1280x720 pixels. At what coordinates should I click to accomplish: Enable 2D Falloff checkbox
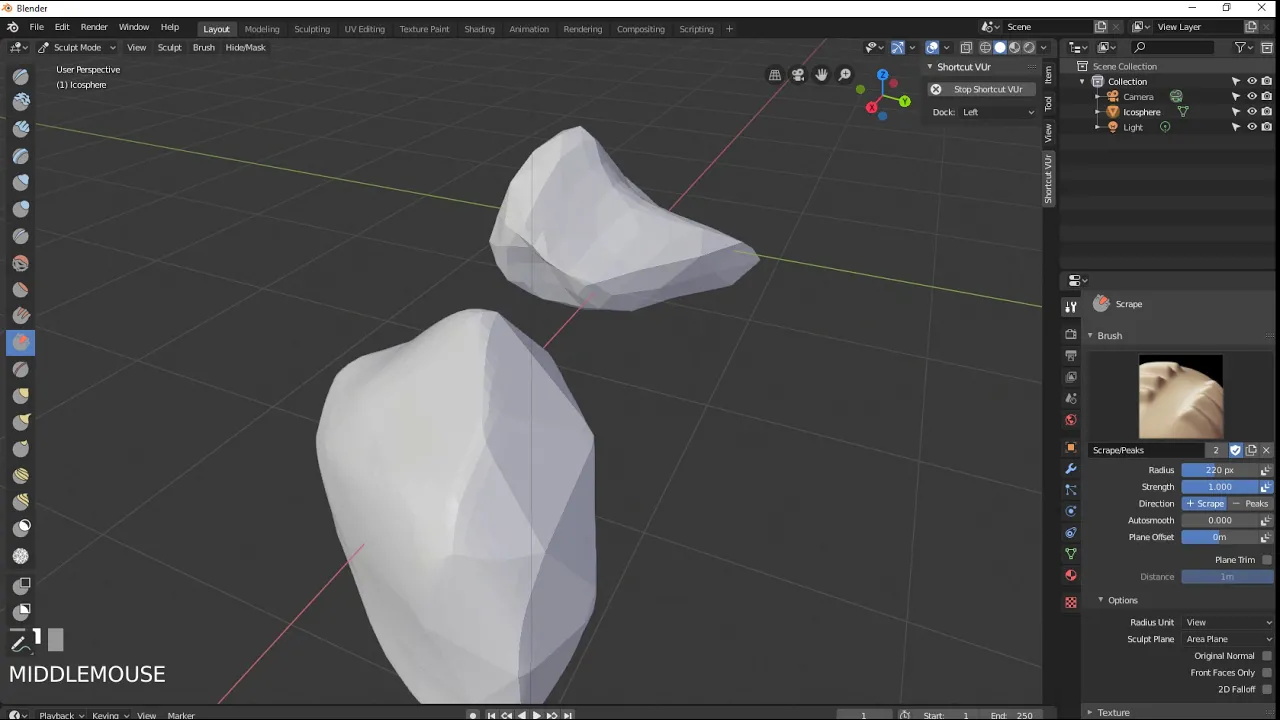(1267, 689)
